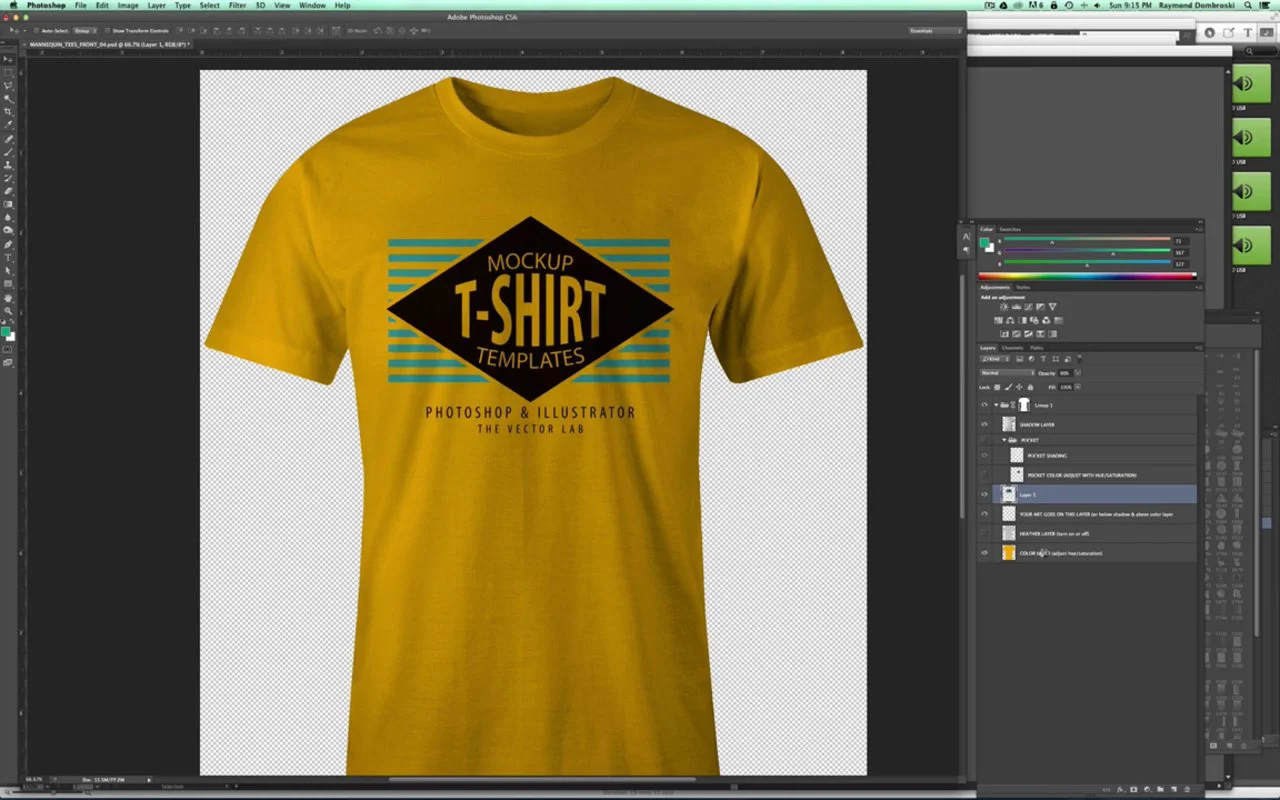The height and width of the screenshot is (800, 1280).
Task: Open the layer filter Kind dropdown
Action: pos(995,358)
